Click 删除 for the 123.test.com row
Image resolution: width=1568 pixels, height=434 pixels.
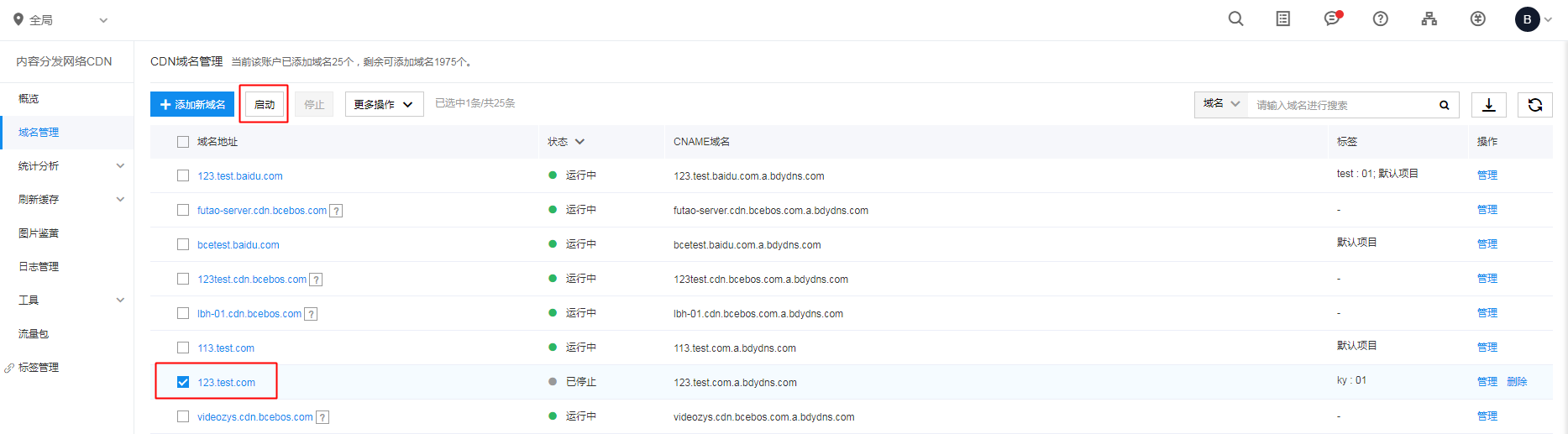click(x=1517, y=382)
